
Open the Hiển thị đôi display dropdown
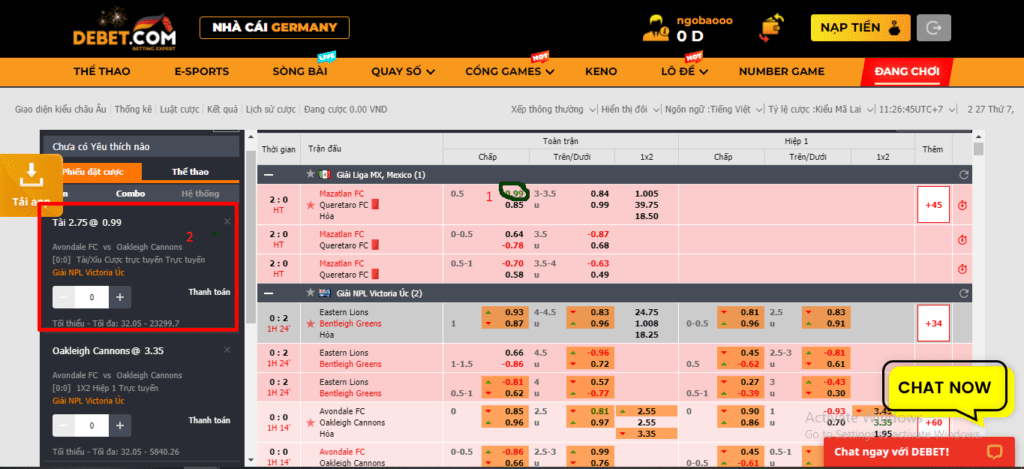(x=631, y=109)
